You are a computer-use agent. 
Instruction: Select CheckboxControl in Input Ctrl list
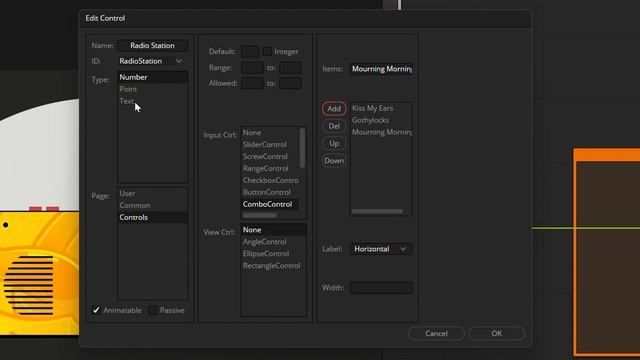click(x=270, y=180)
